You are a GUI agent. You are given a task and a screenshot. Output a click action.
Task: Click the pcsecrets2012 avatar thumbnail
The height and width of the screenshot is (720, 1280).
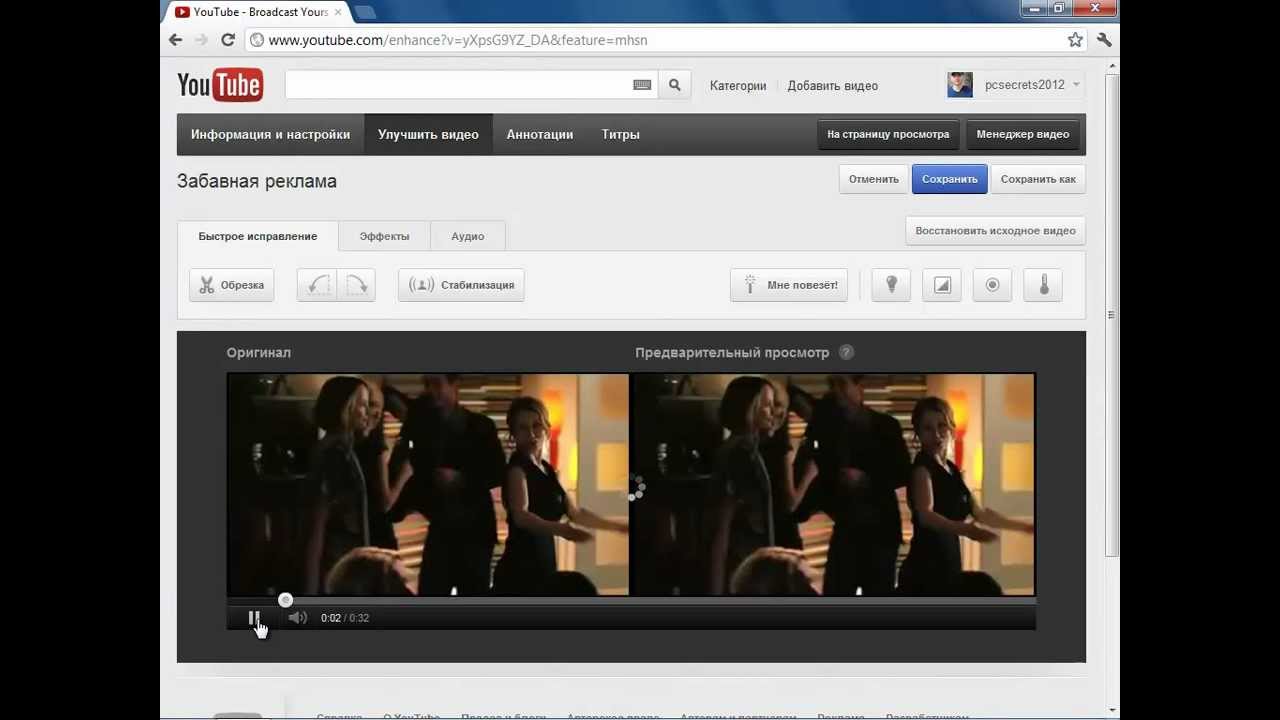coord(960,85)
